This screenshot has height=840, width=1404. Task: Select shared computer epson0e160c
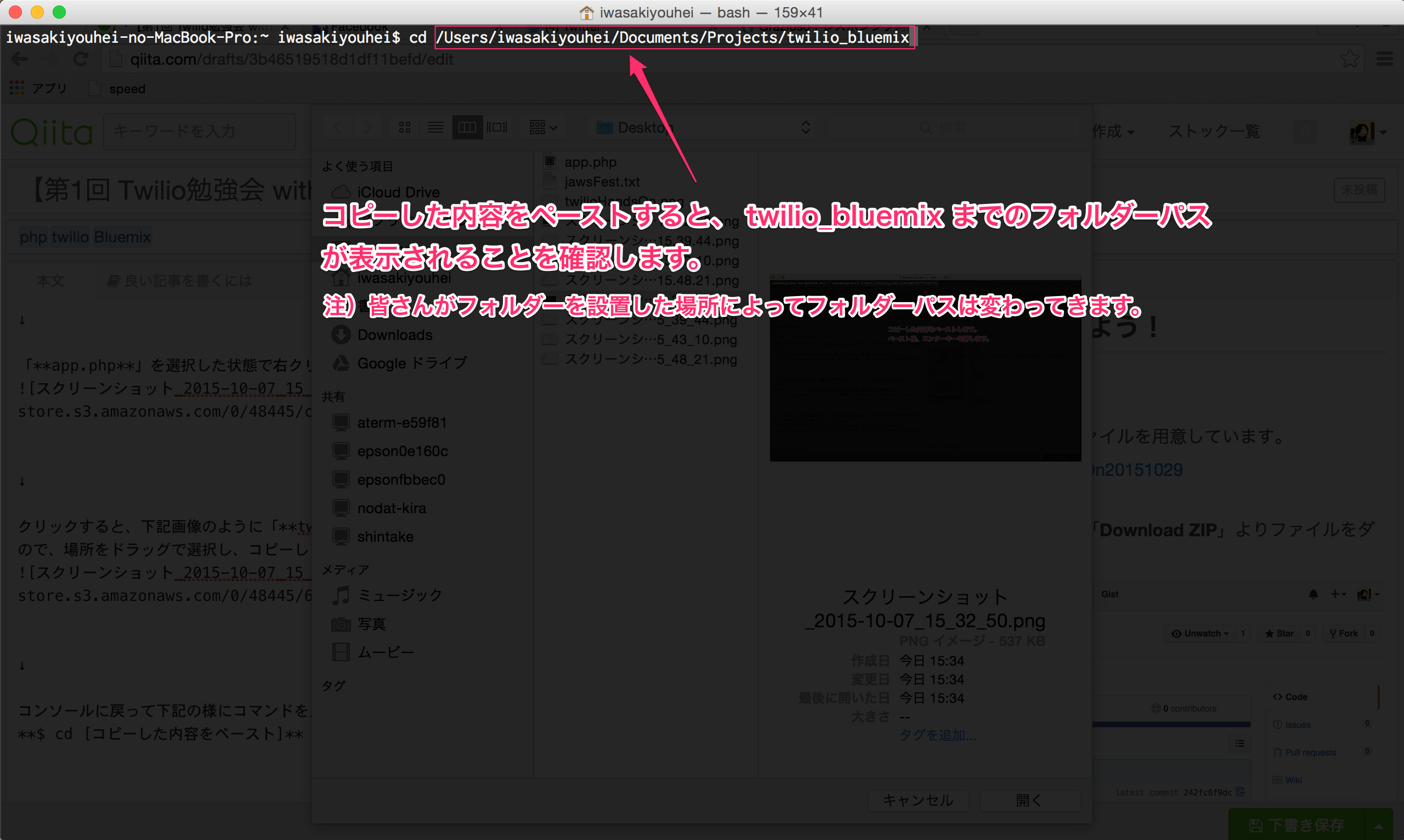[390, 451]
